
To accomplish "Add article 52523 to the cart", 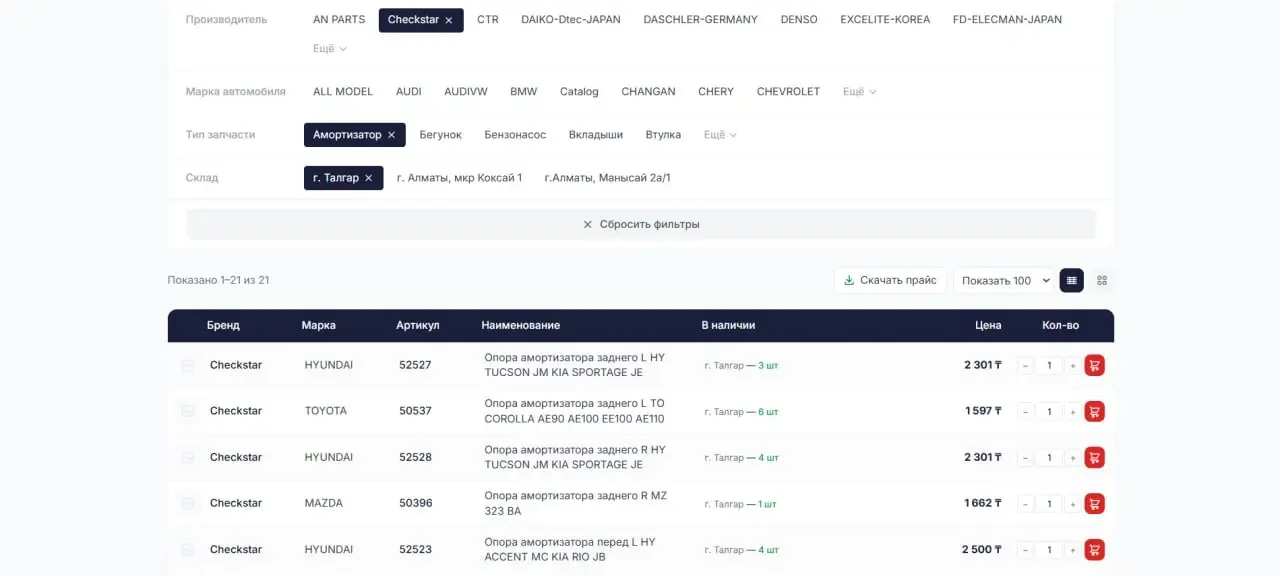I will 1094,549.
